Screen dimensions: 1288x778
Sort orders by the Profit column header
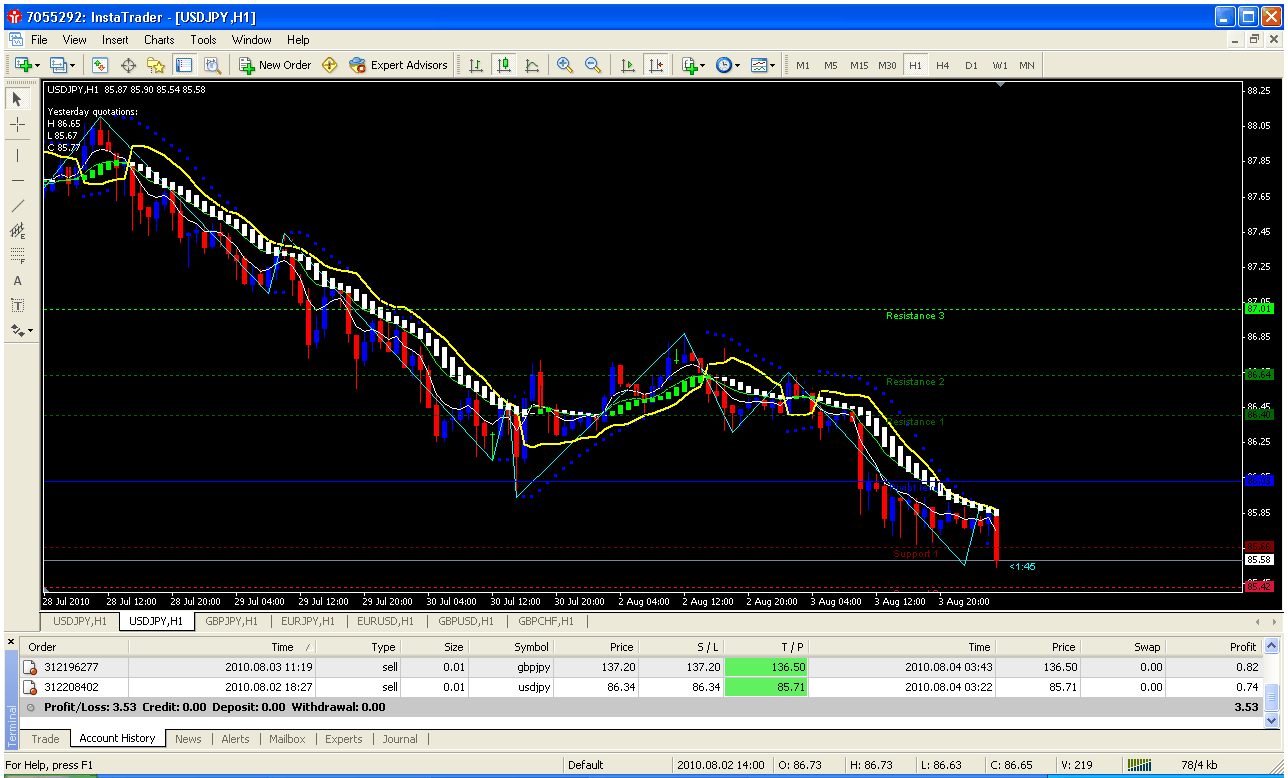point(1242,647)
